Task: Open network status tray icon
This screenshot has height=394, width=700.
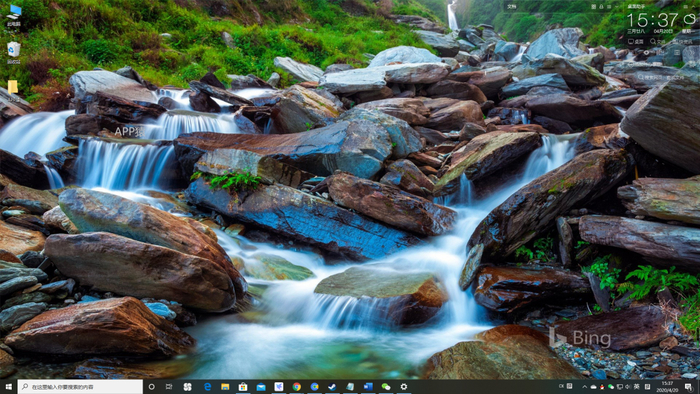Action: [x=620, y=387]
